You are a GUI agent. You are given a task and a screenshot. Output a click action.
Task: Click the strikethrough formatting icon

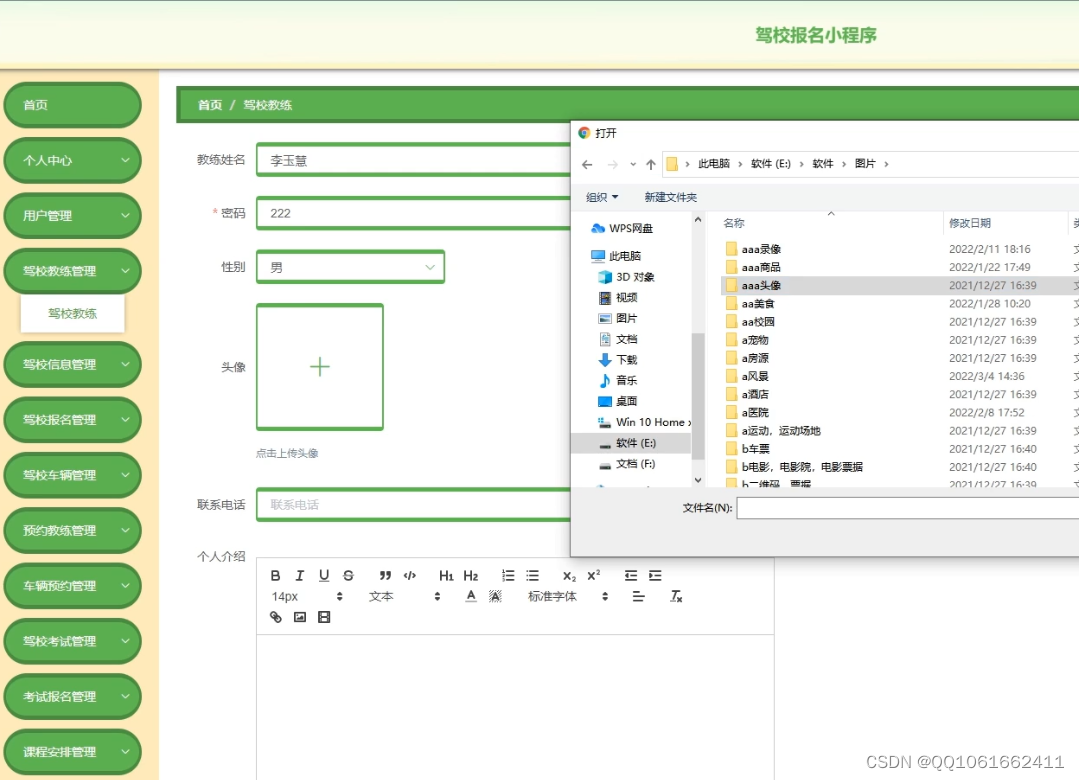pos(347,575)
